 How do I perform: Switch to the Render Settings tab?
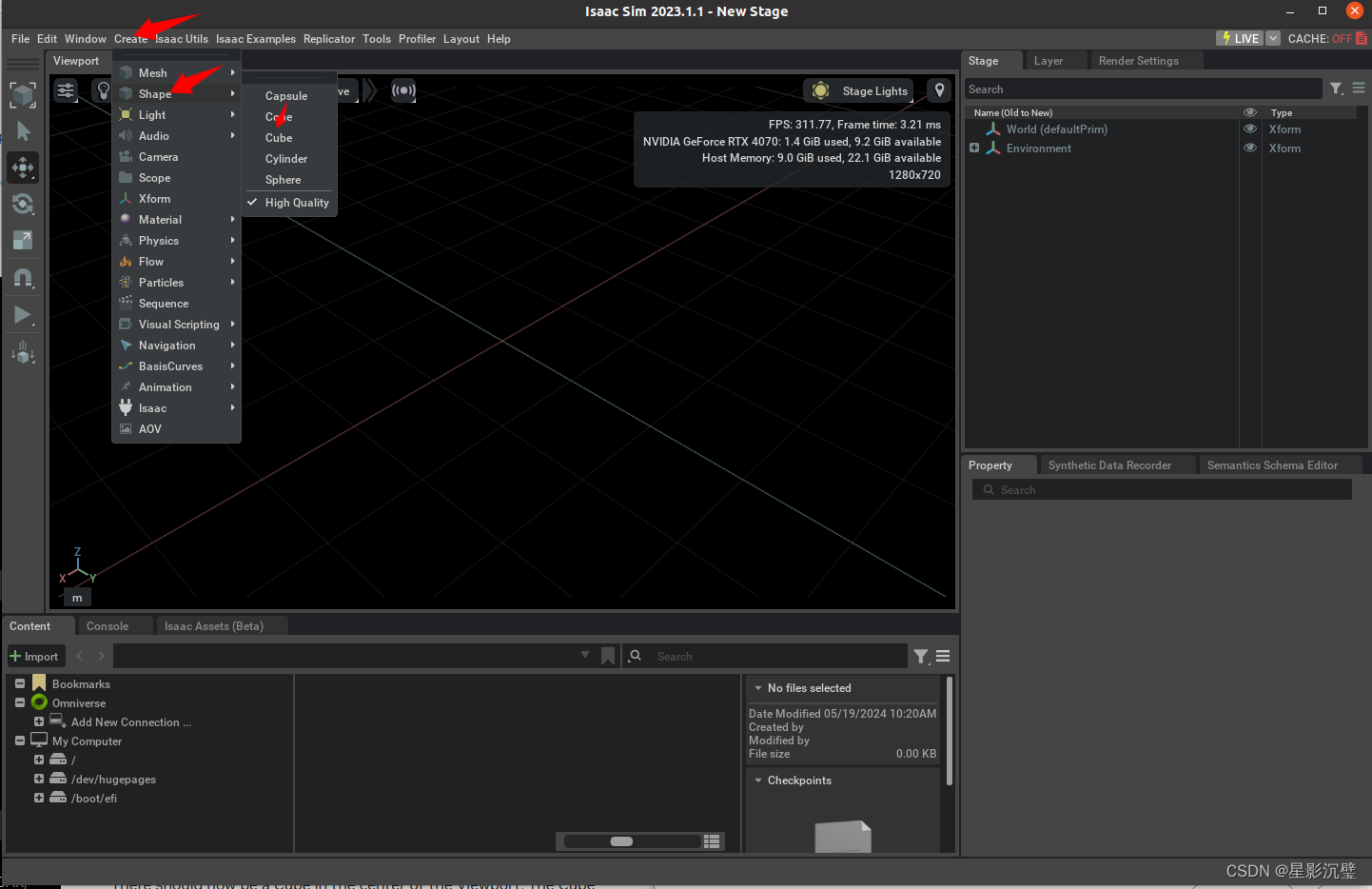[1138, 61]
